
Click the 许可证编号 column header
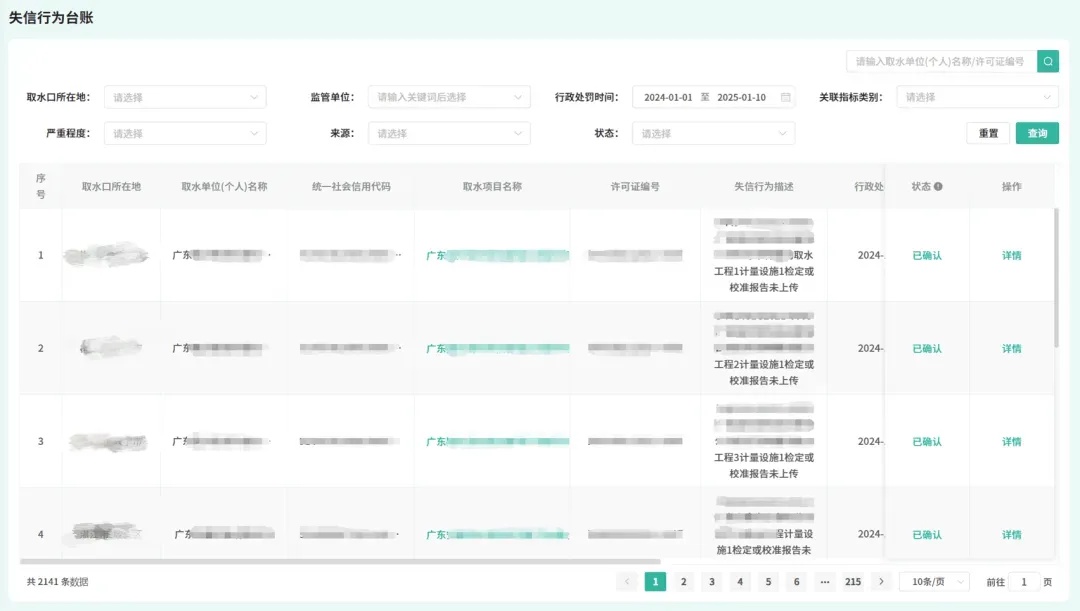(635, 187)
